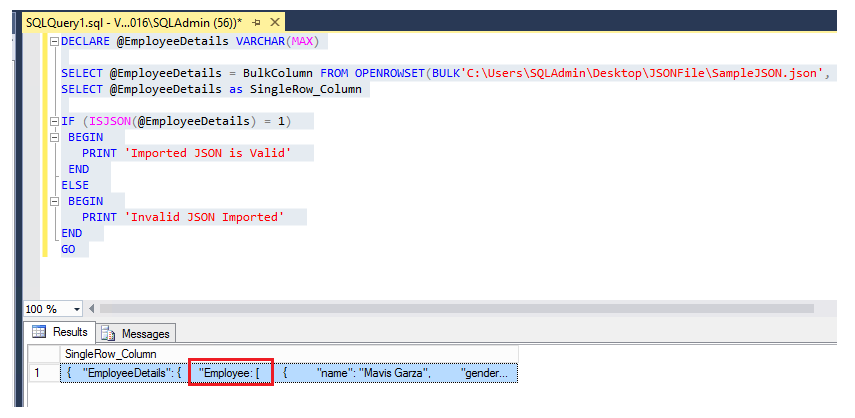The image size is (855, 418).
Task: Click the MAX keyword in the editor
Action: (x=303, y=41)
